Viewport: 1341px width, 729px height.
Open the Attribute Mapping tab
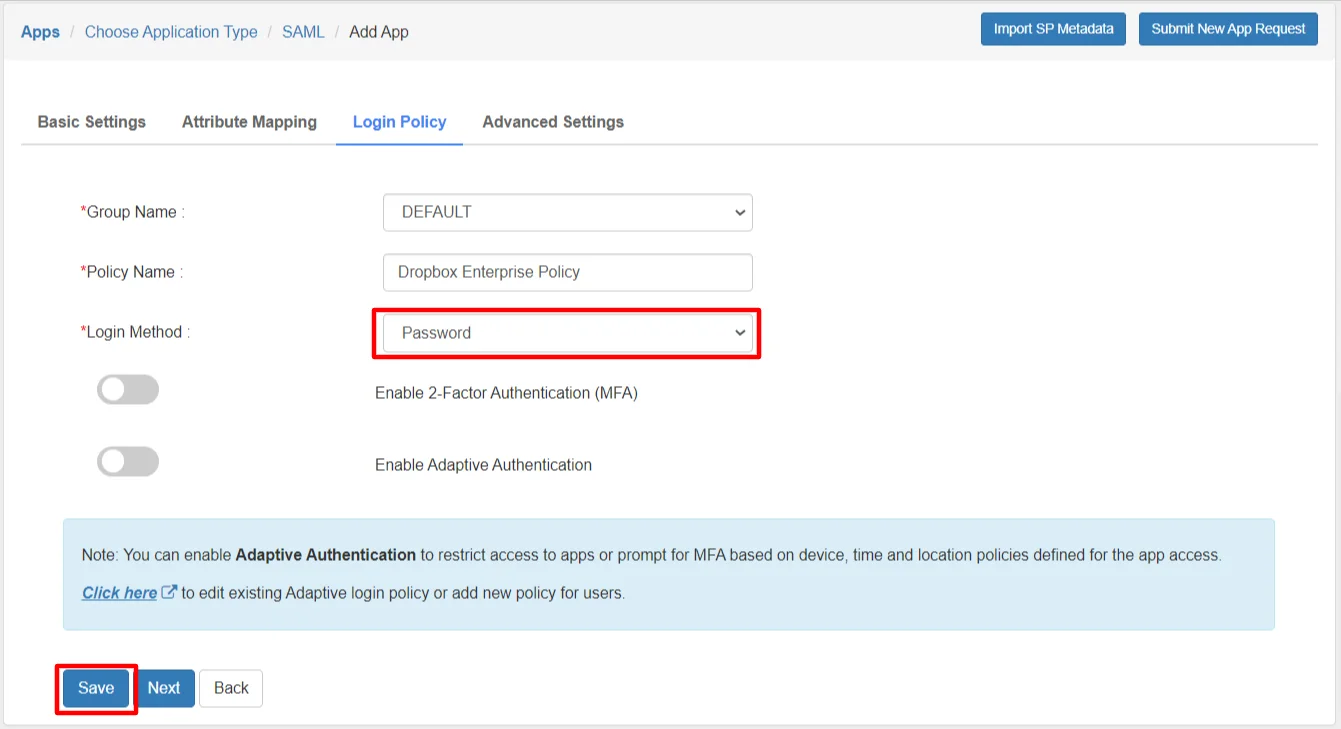(x=249, y=121)
